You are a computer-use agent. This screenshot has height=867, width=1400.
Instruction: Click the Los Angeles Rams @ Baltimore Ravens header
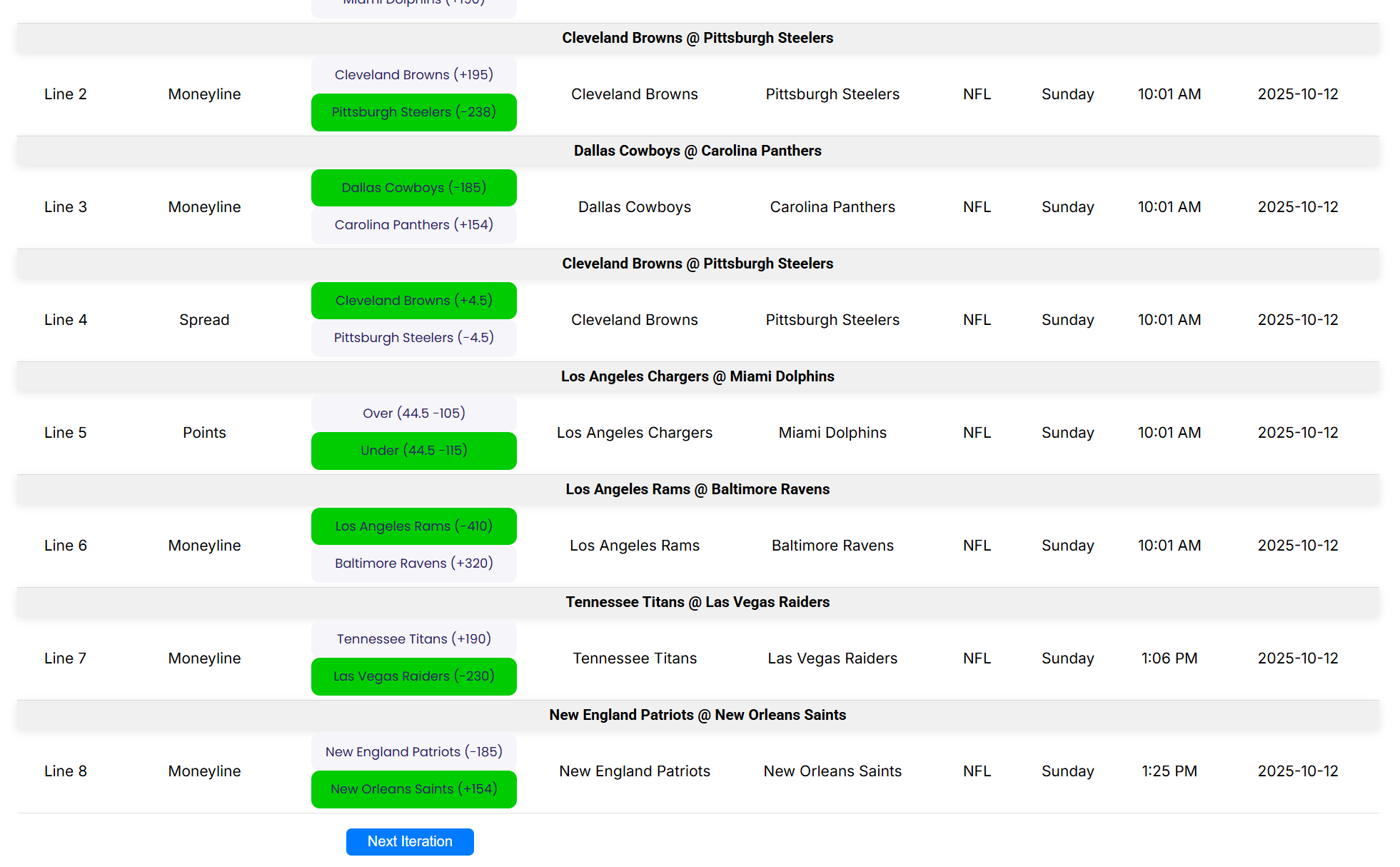tap(698, 489)
